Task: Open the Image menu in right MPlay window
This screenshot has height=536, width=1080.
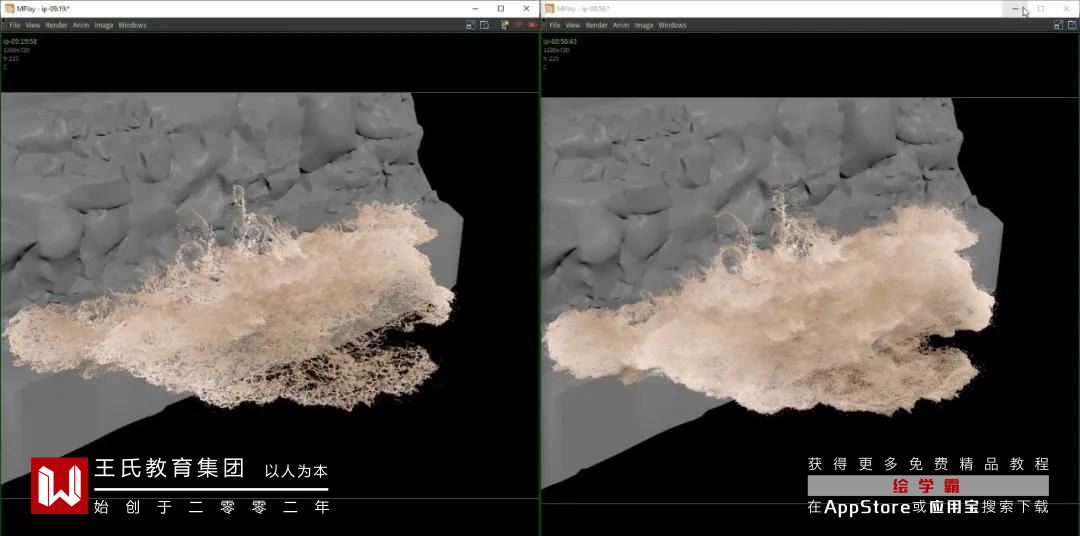Action: (644, 25)
